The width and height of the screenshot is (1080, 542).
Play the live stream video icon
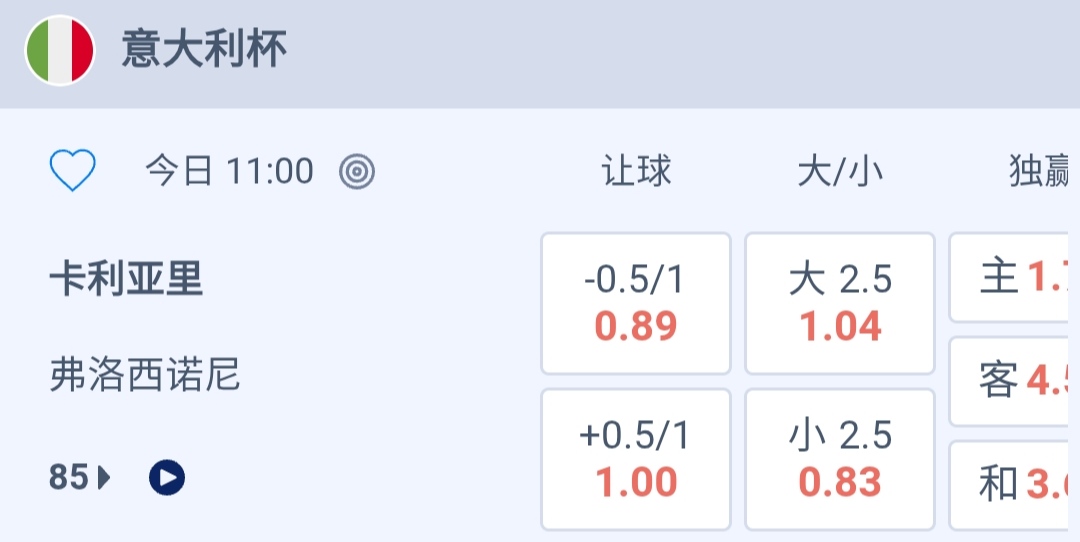tap(167, 478)
